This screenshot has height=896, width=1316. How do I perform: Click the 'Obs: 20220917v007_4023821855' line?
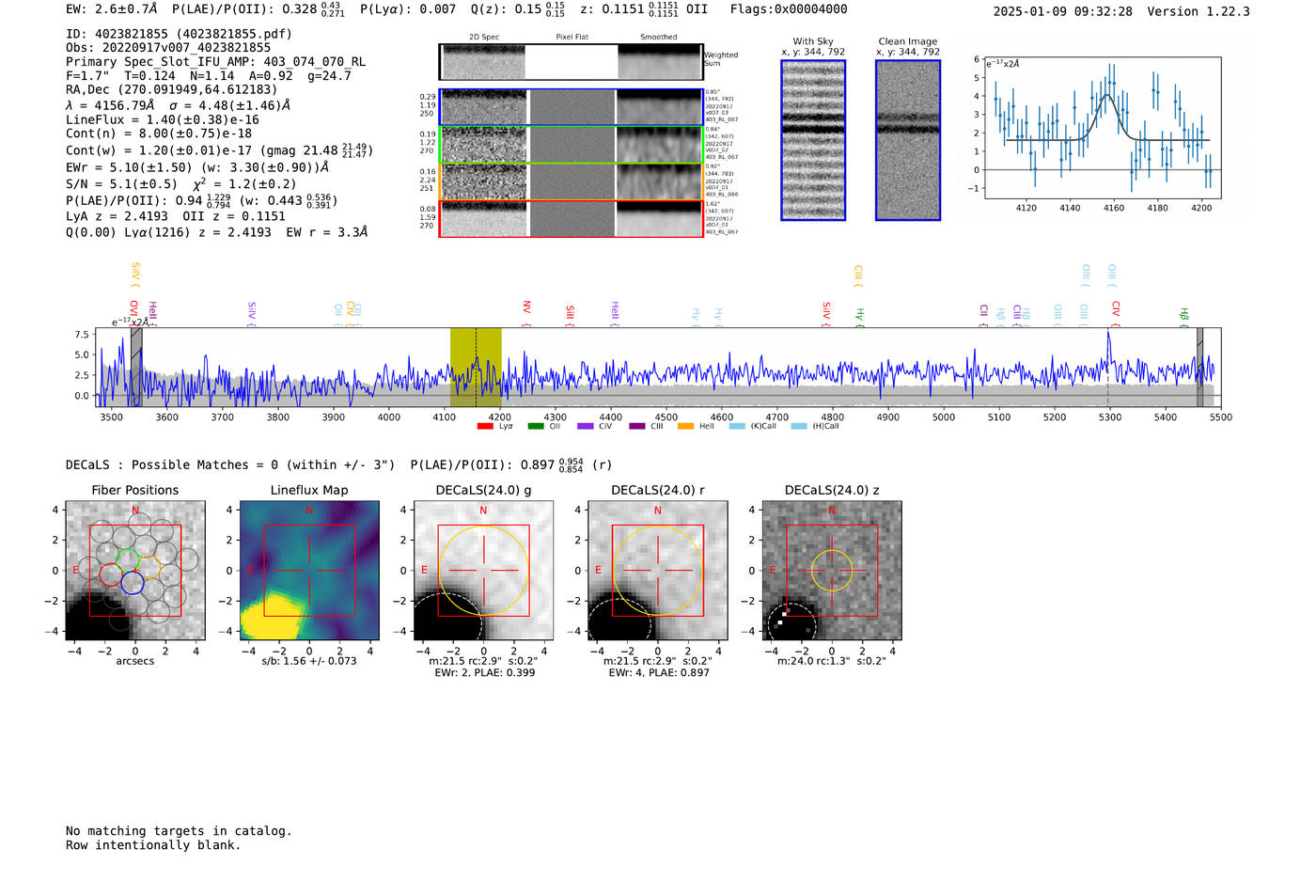pos(168,48)
